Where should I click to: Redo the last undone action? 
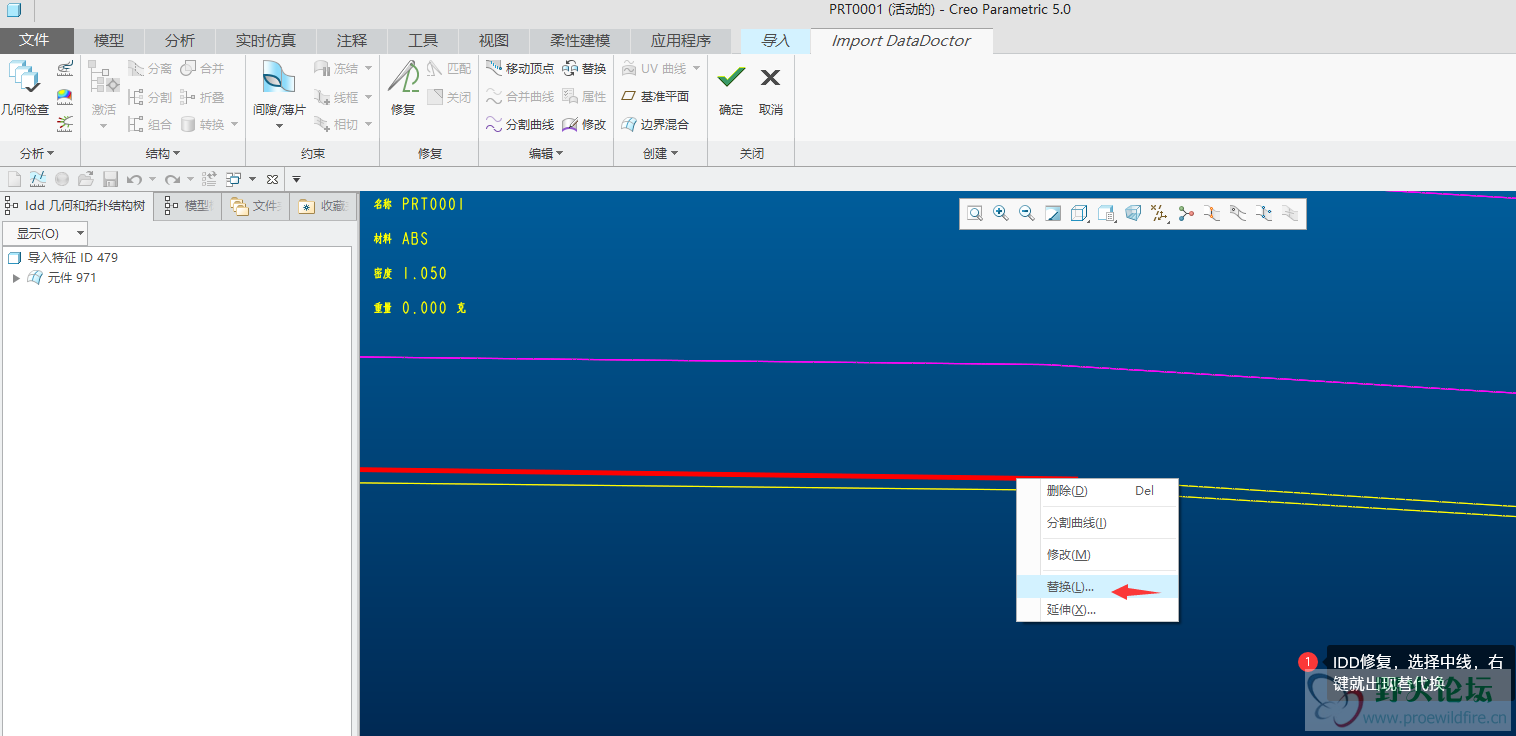point(172,179)
